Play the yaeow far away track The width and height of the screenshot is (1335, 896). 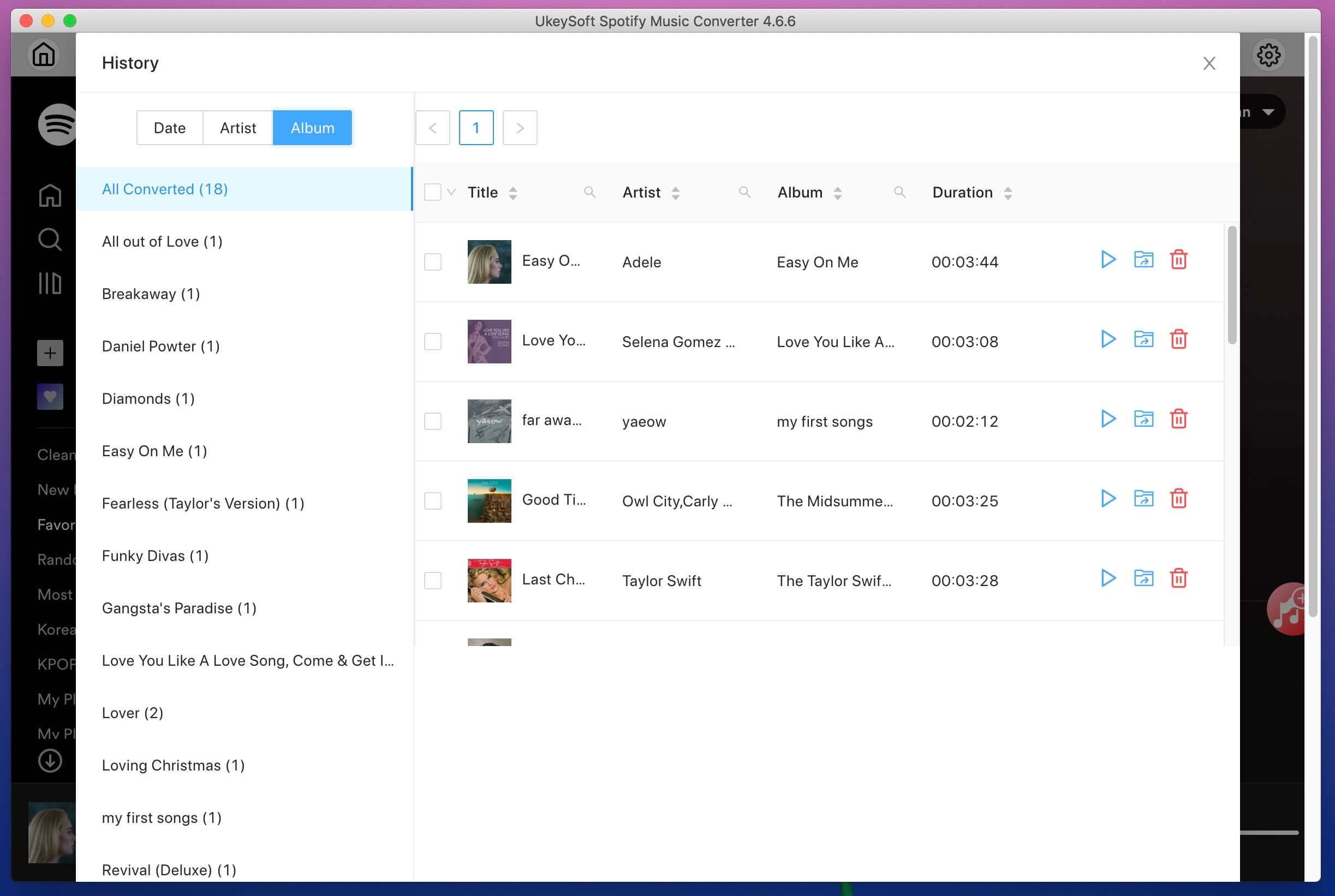(x=1108, y=419)
